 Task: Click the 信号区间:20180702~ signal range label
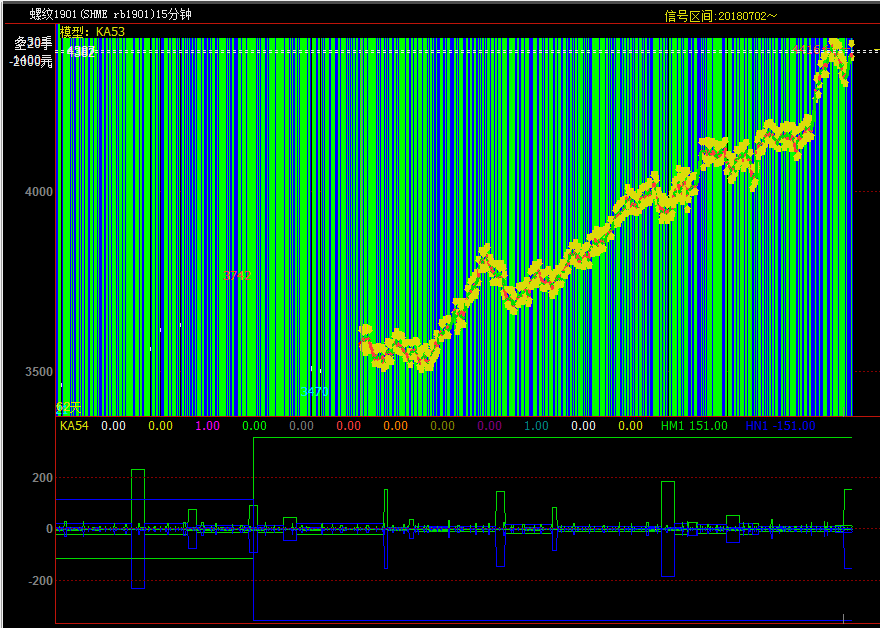click(721, 16)
